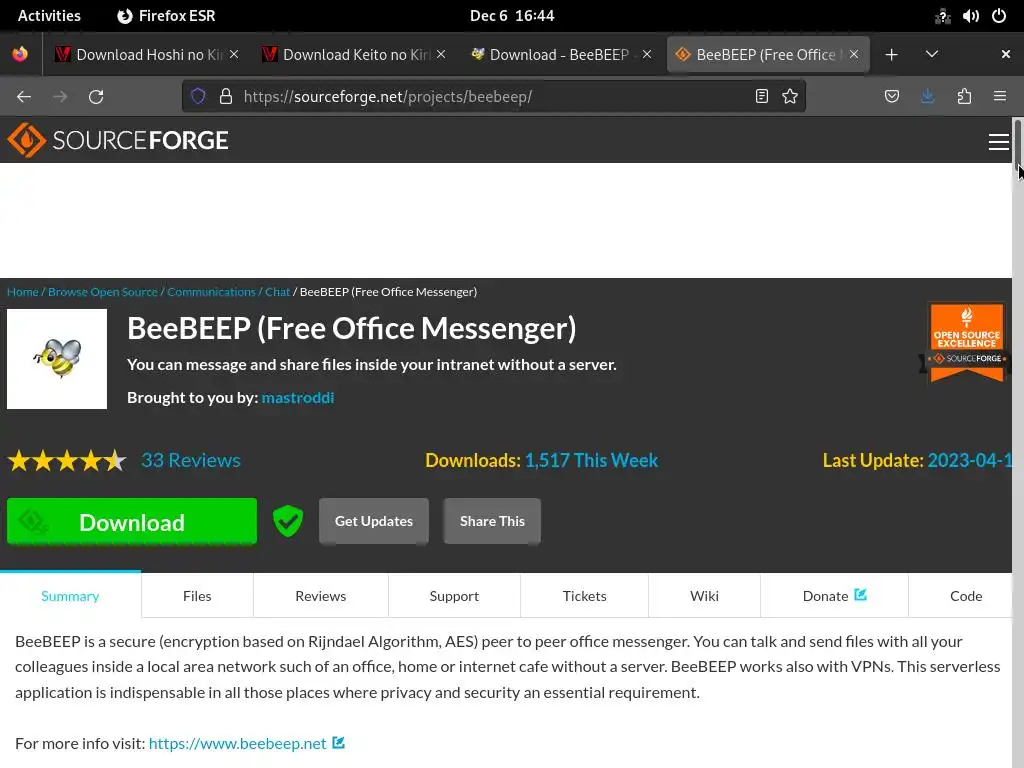Click the Last Update date link
This screenshot has height=768, width=1024.
[x=970, y=460]
